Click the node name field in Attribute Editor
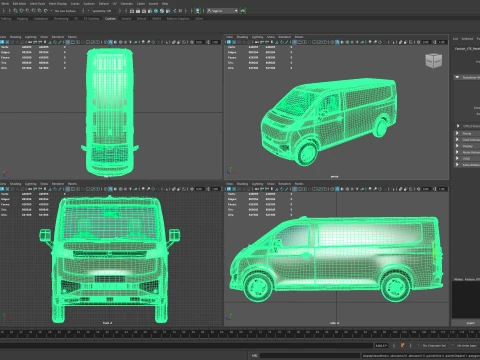Screen dimensions: 480x360 pyautogui.click(x=468, y=49)
